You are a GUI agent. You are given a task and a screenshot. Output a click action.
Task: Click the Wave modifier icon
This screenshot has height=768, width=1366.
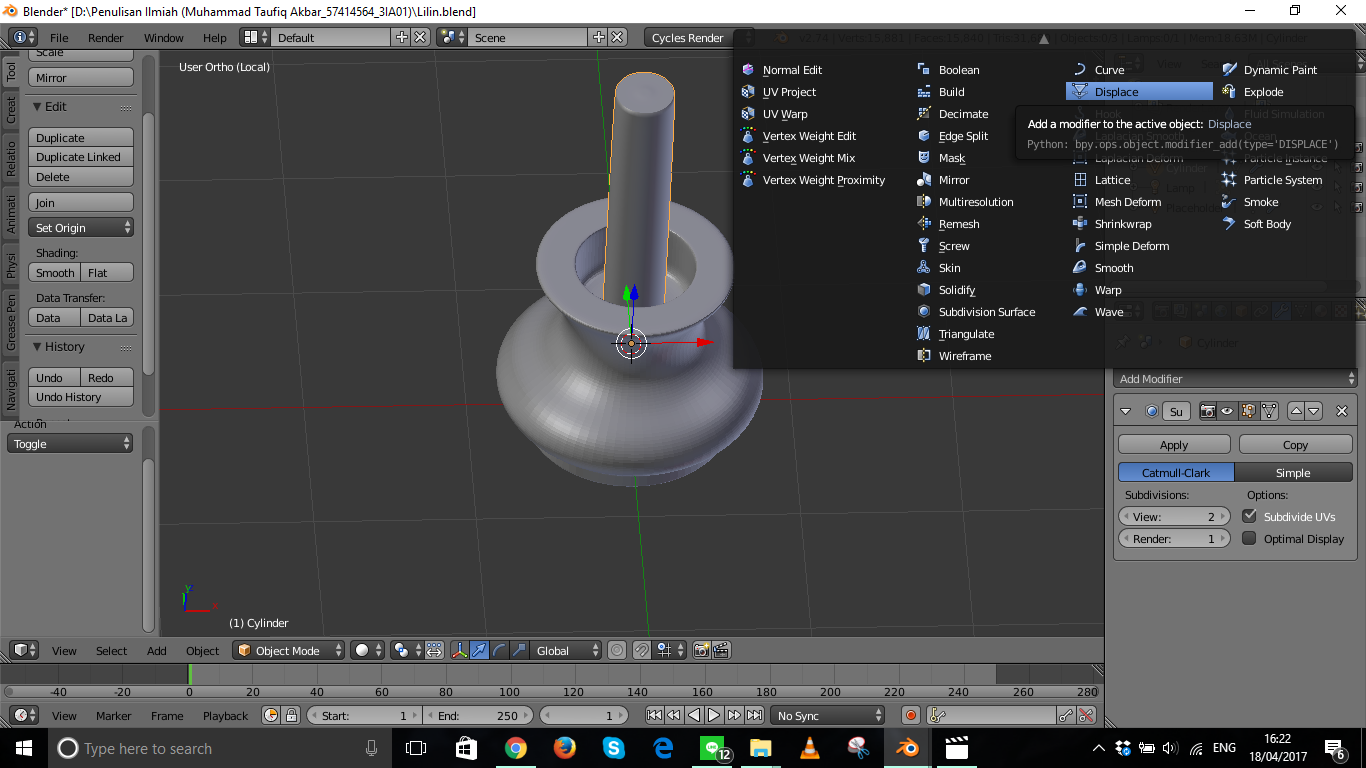click(x=1080, y=312)
